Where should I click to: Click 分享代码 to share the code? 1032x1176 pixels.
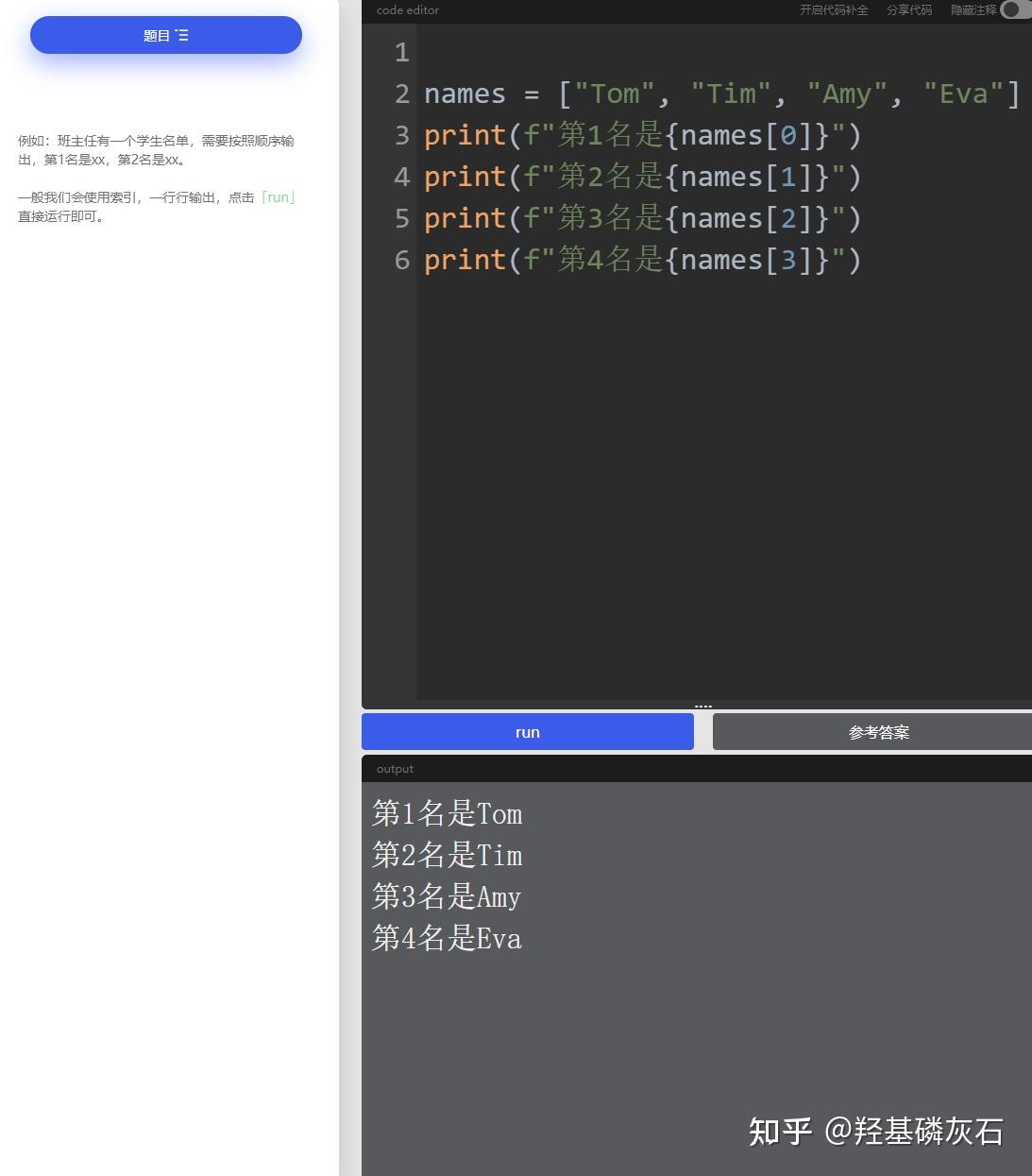pyautogui.click(x=908, y=10)
